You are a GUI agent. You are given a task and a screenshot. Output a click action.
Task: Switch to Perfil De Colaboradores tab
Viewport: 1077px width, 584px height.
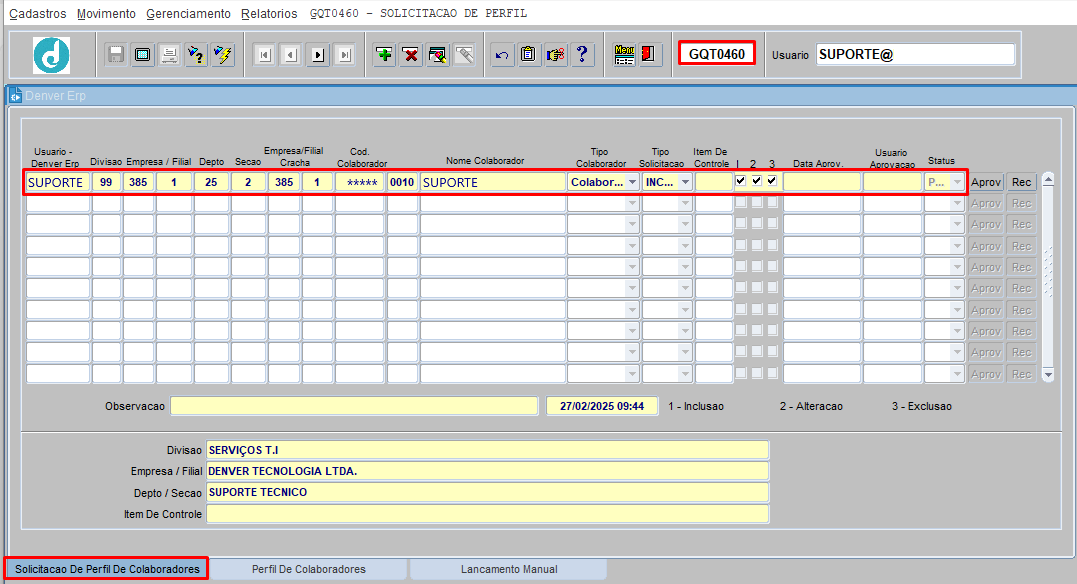[308, 569]
